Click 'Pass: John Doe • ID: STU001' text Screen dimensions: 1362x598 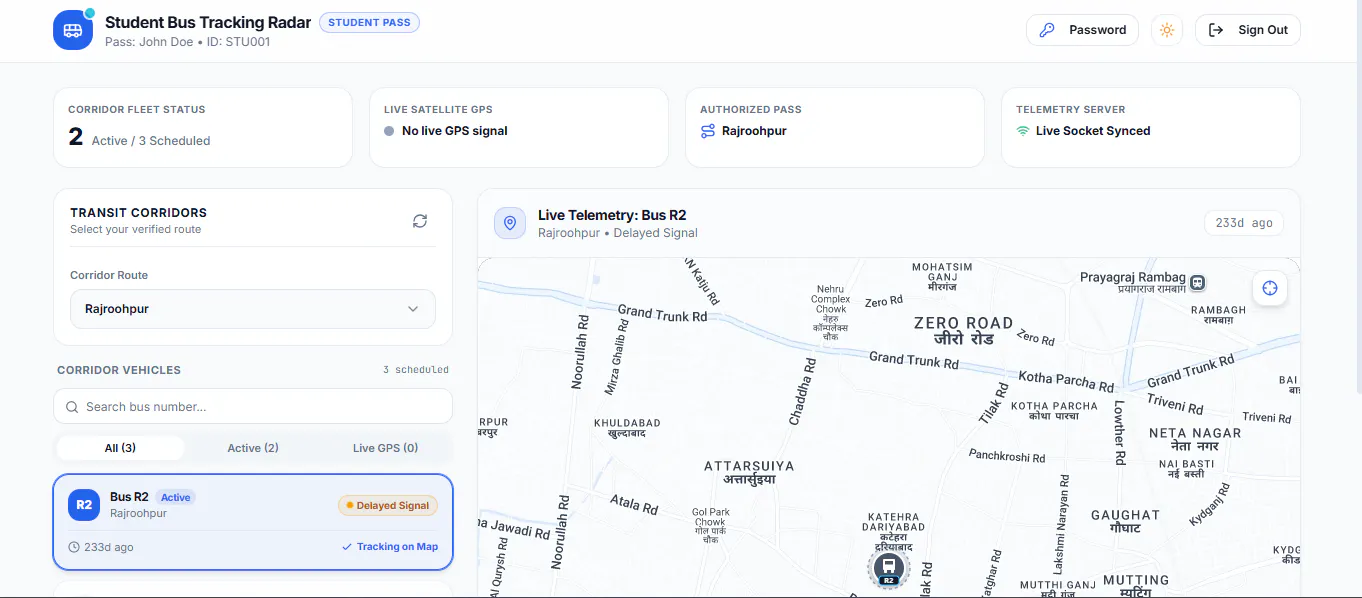point(188,42)
